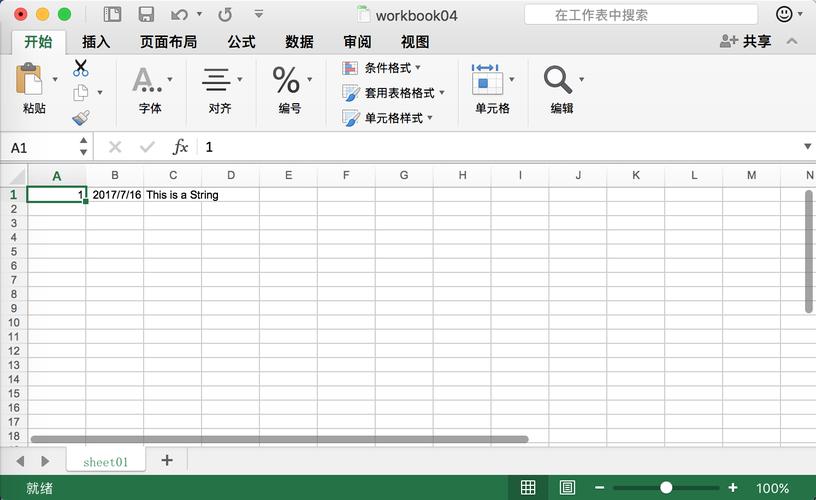Click the Cut scissors icon
This screenshot has width=816, height=500.
(81, 68)
